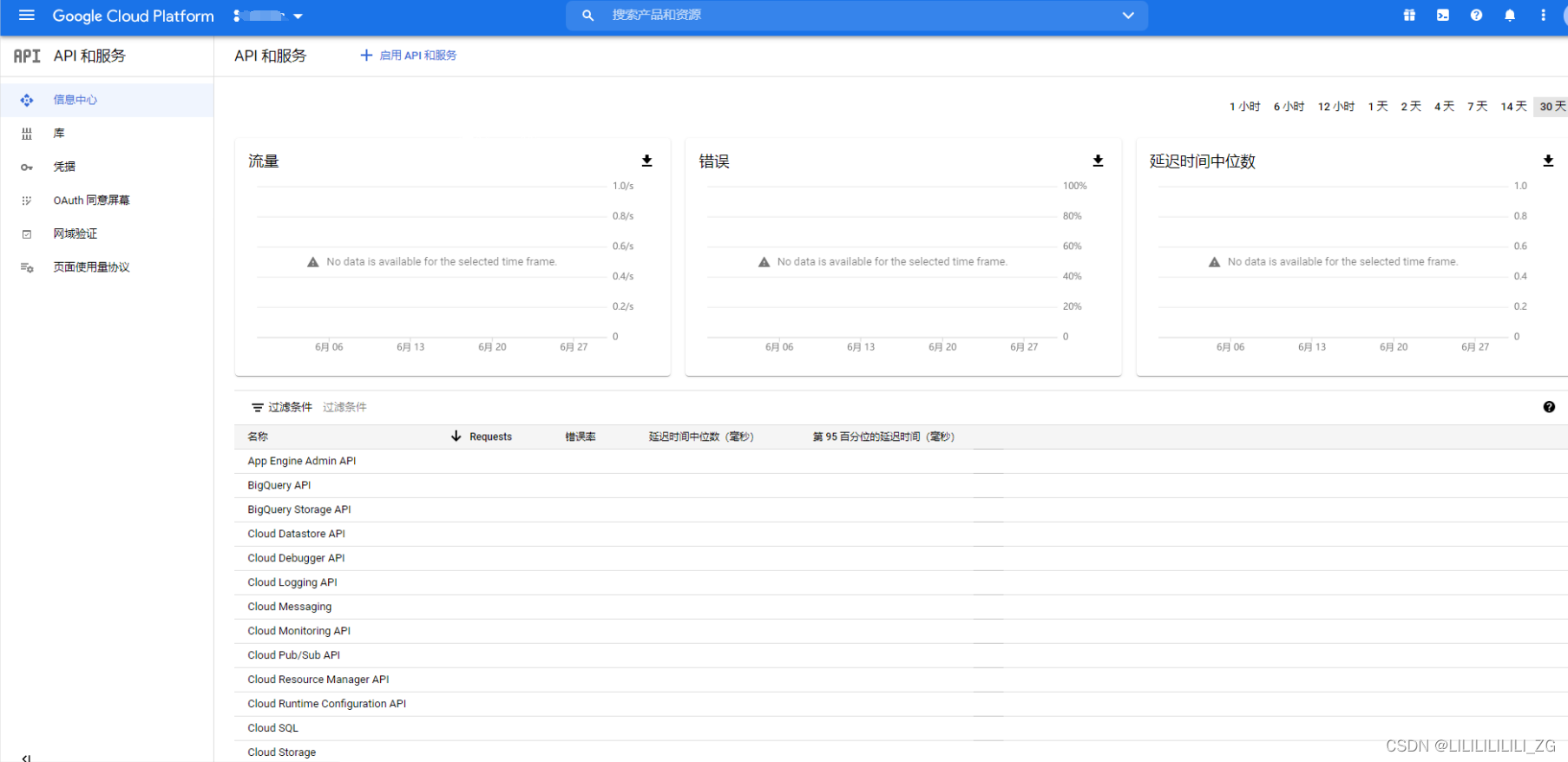Activate Cloud Shell terminal icon

1442,16
